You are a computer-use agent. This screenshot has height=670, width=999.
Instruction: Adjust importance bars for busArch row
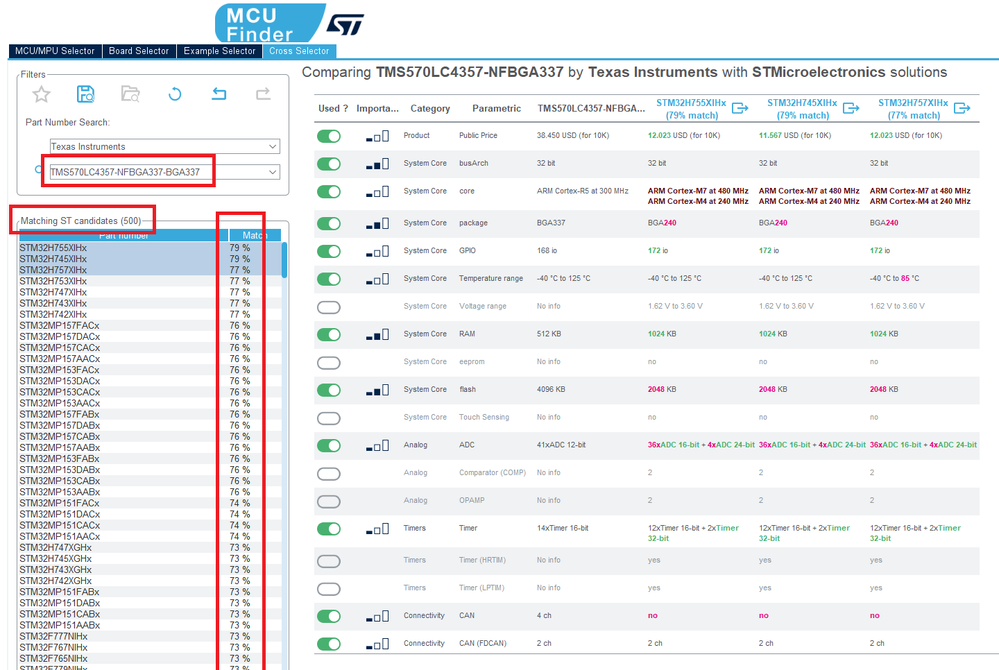377,164
